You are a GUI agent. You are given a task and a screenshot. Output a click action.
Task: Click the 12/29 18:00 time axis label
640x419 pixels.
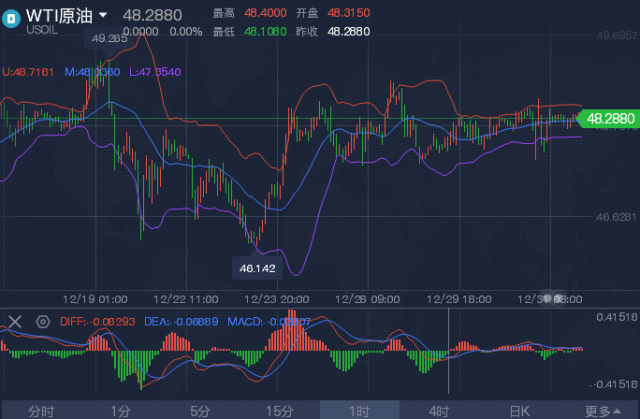click(x=459, y=299)
